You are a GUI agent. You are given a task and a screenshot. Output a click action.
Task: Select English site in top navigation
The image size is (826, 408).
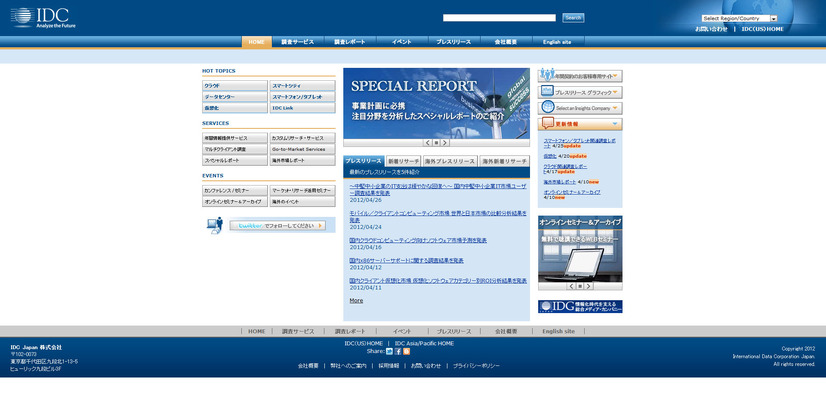[557, 42]
